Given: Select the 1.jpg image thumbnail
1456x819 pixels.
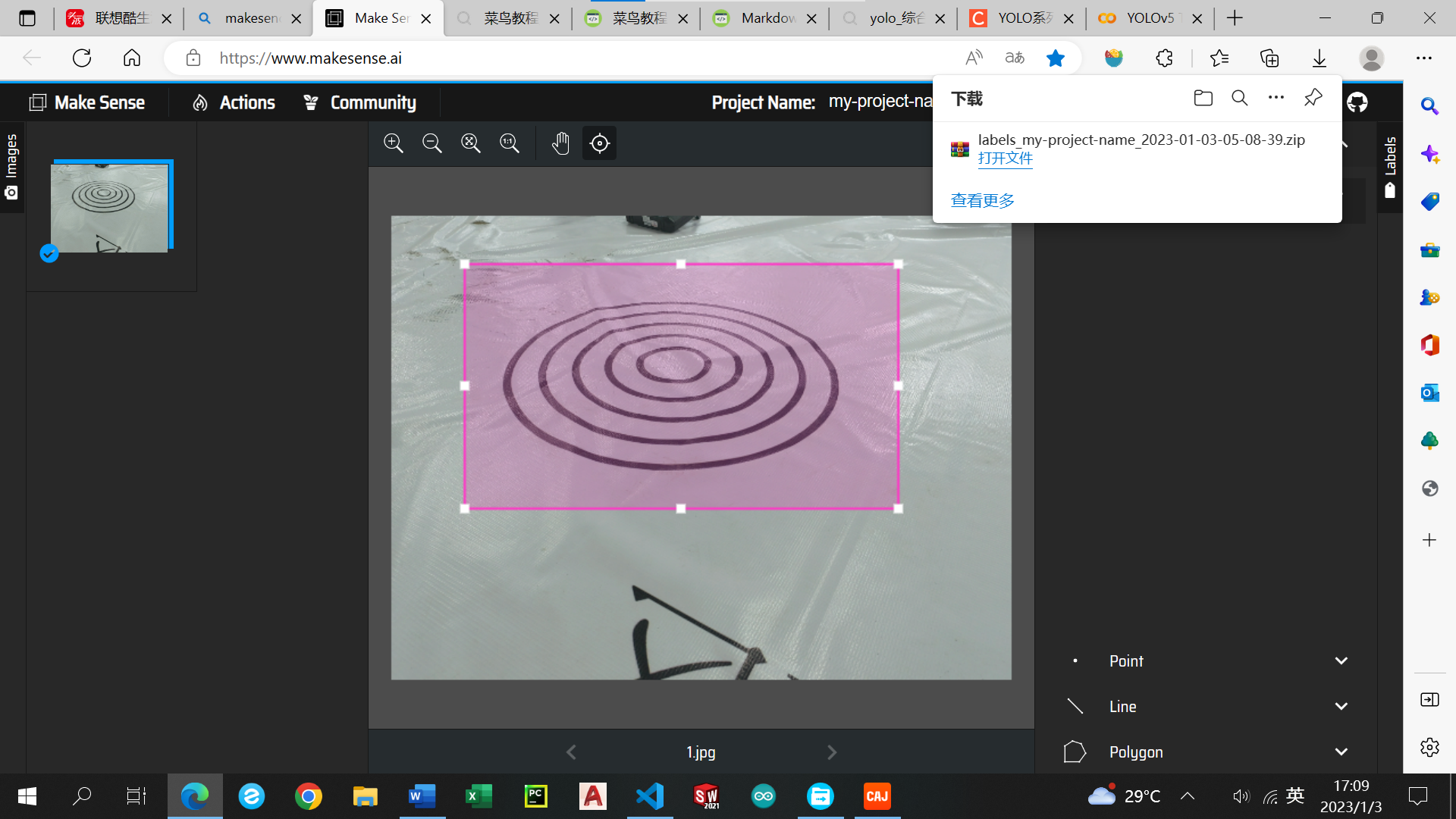Looking at the screenshot, I should [x=110, y=208].
